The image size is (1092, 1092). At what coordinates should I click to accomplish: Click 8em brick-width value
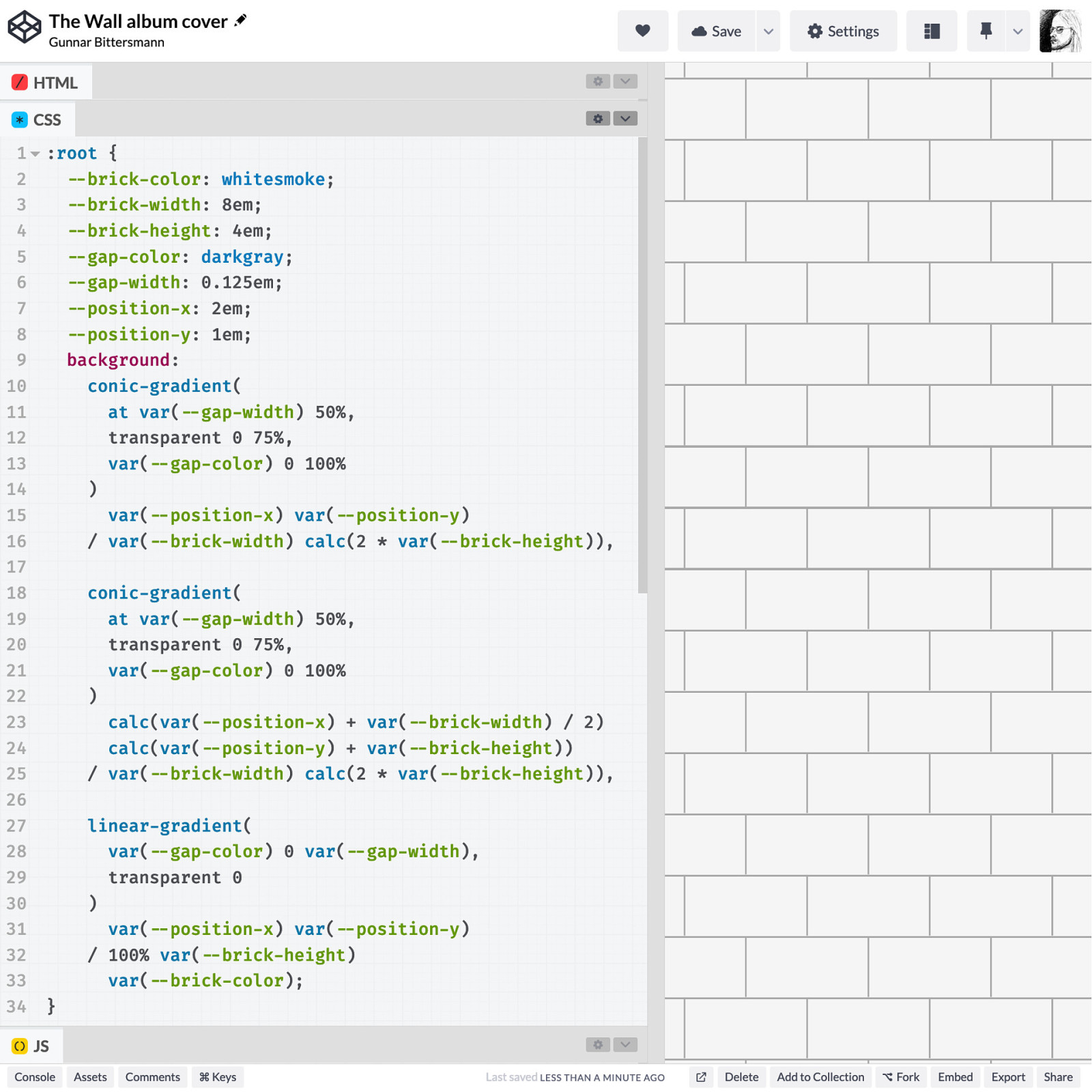[236, 205]
